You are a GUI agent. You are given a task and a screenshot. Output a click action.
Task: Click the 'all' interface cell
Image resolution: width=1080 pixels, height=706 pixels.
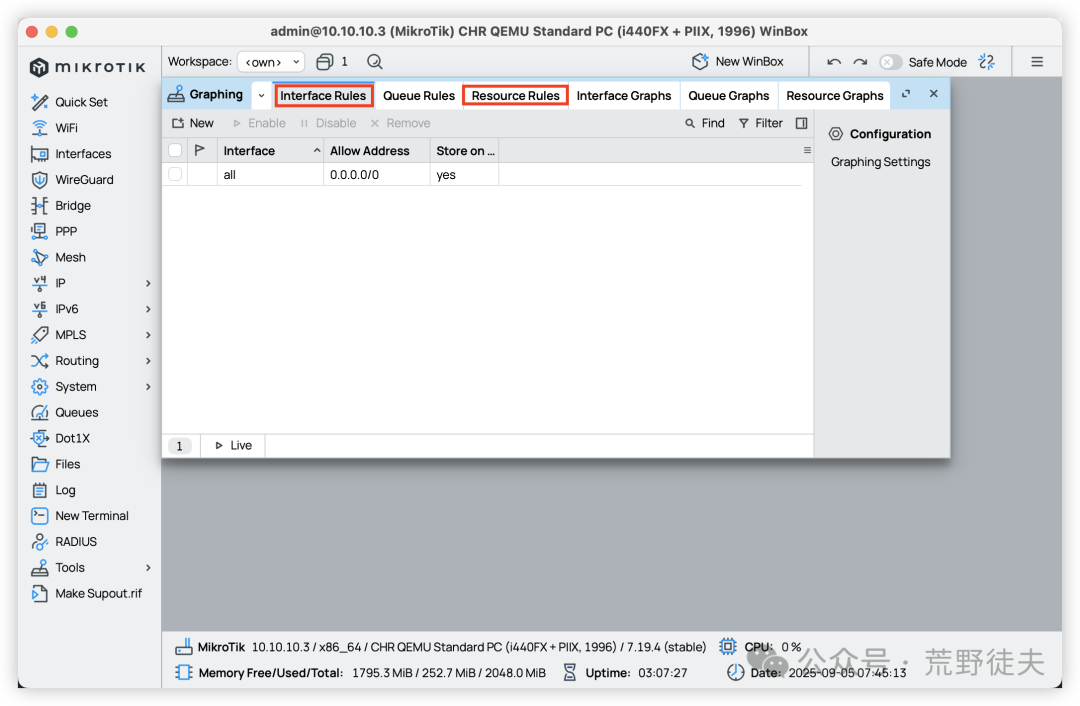[x=270, y=174]
